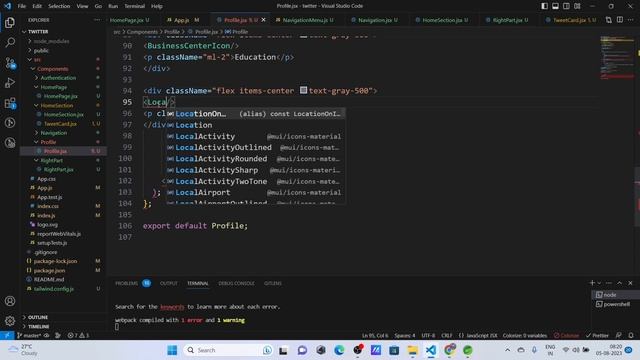Screen dimensions: 640x360
Task: Open remote window button in status bar
Action: click(x=7, y=336)
